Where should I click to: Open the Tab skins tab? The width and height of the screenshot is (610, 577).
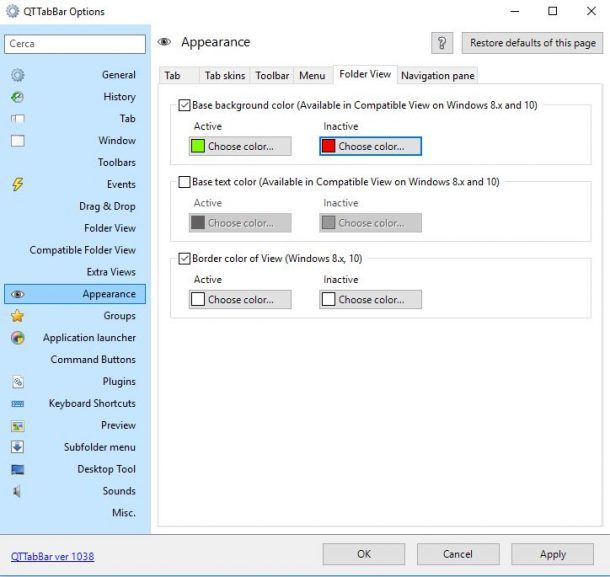225,75
